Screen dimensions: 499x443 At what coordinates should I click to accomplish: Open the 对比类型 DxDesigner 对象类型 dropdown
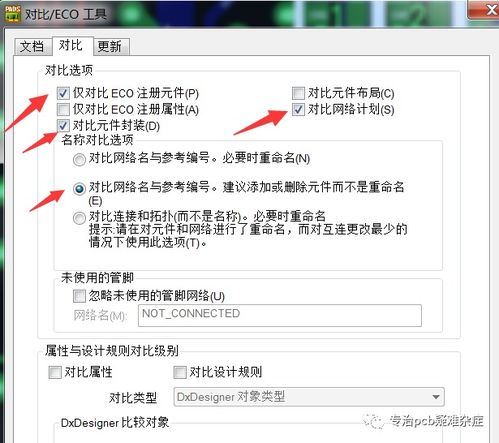pos(309,397)
